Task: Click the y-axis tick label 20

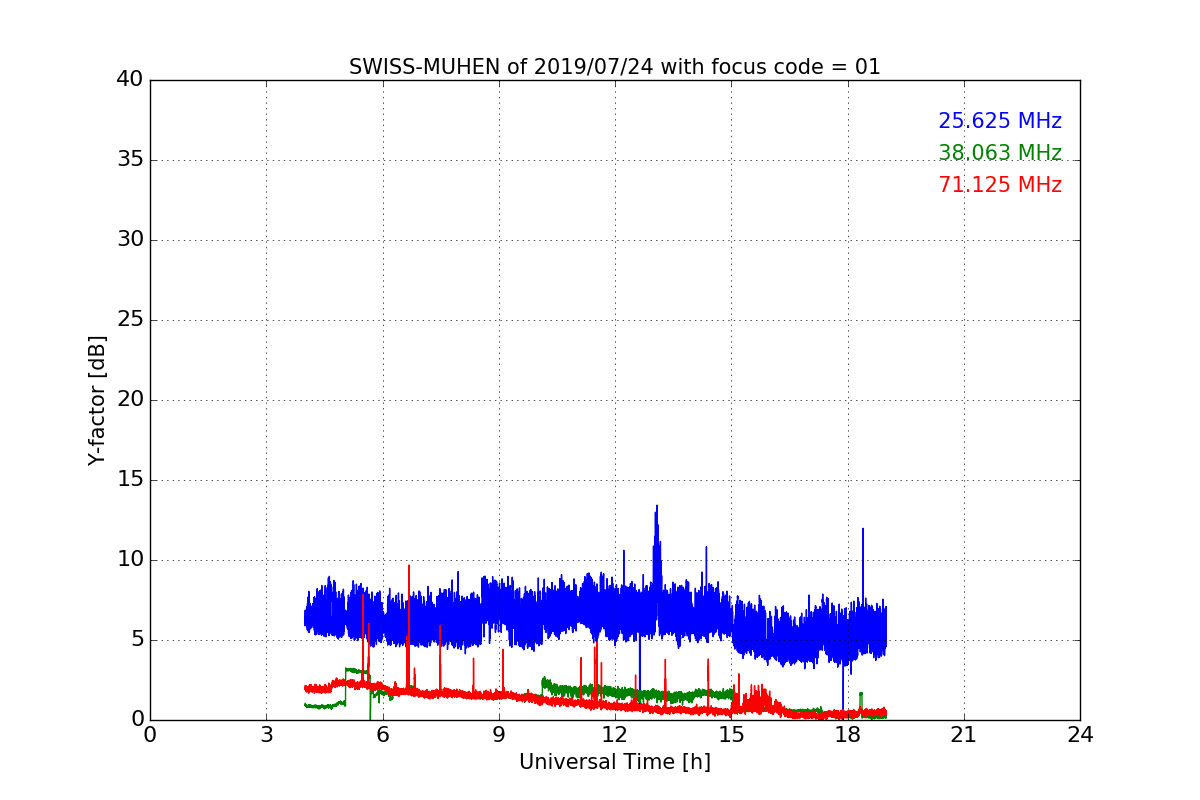Action: (130, 400)
